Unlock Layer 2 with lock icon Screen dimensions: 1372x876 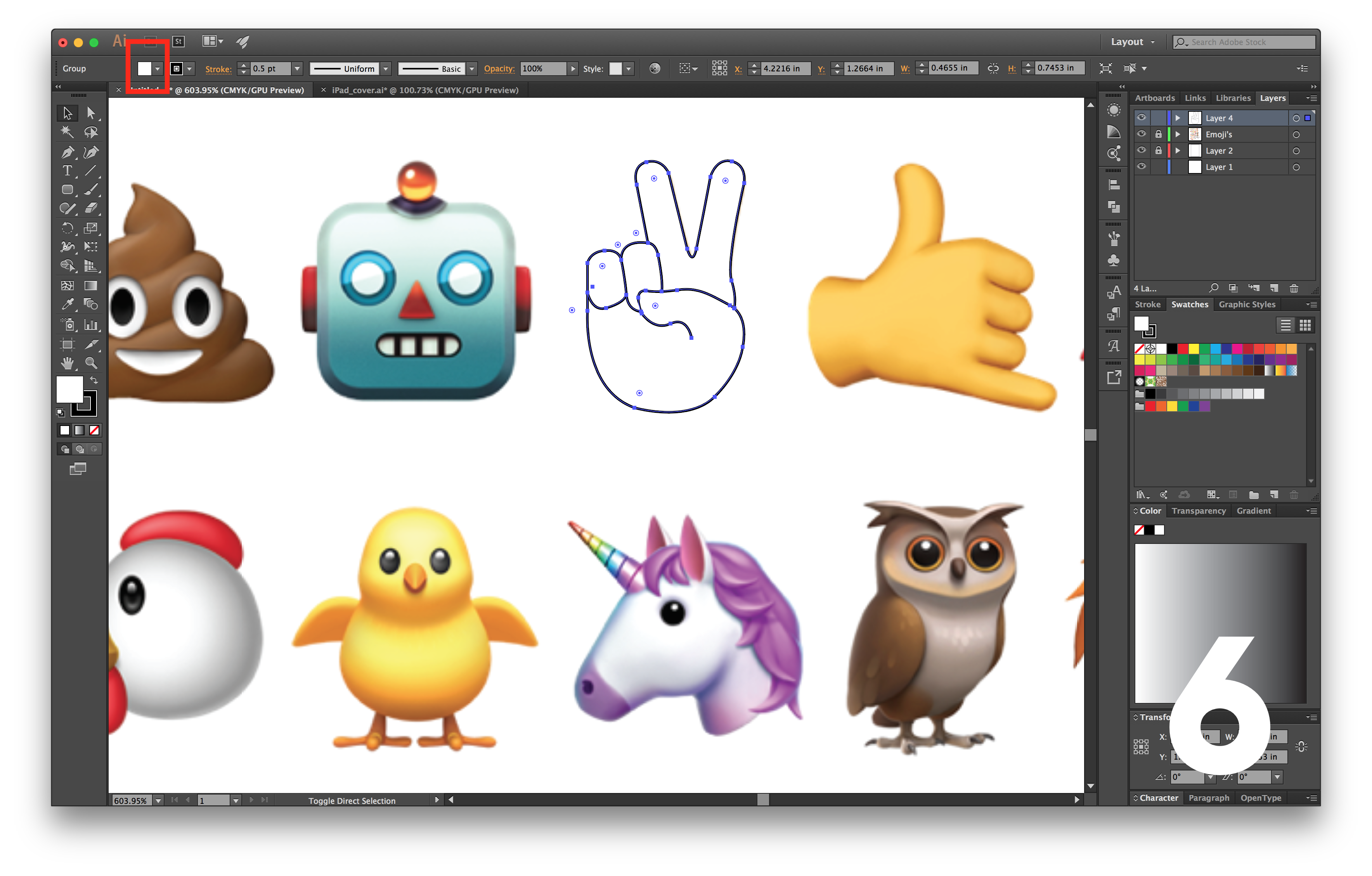[x=1158, y=151]
